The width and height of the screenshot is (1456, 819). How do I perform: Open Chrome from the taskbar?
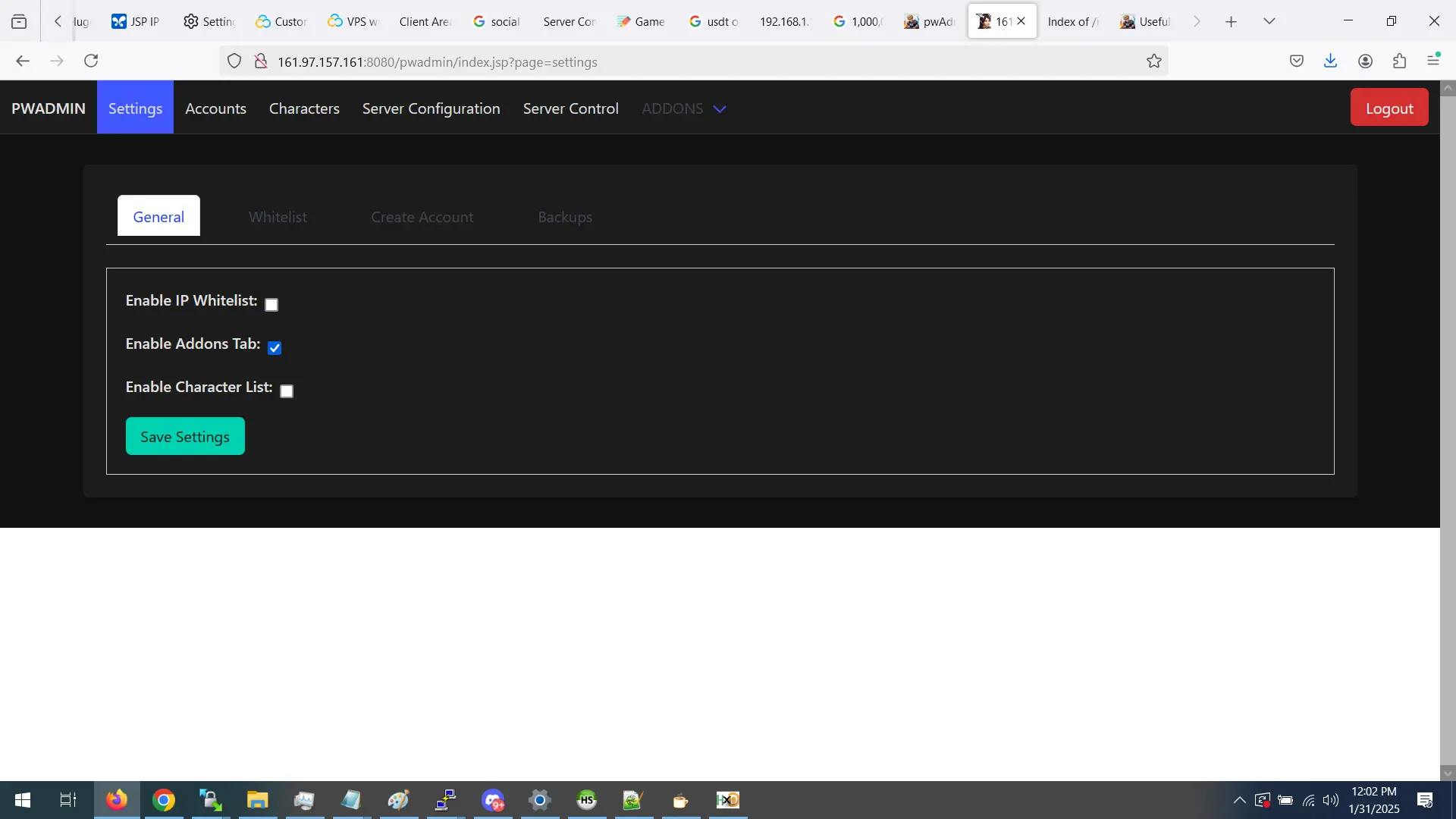pos(164,800)
